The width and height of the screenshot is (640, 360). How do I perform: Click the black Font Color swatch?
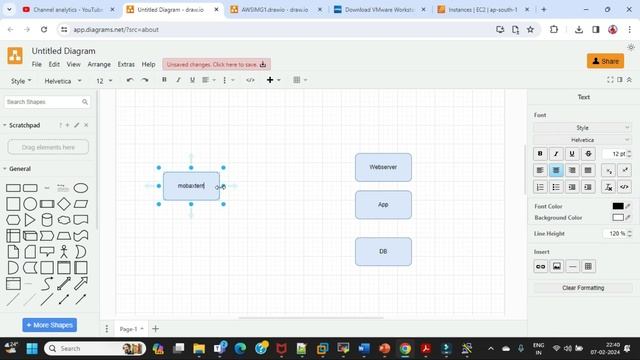click(618, 206)
